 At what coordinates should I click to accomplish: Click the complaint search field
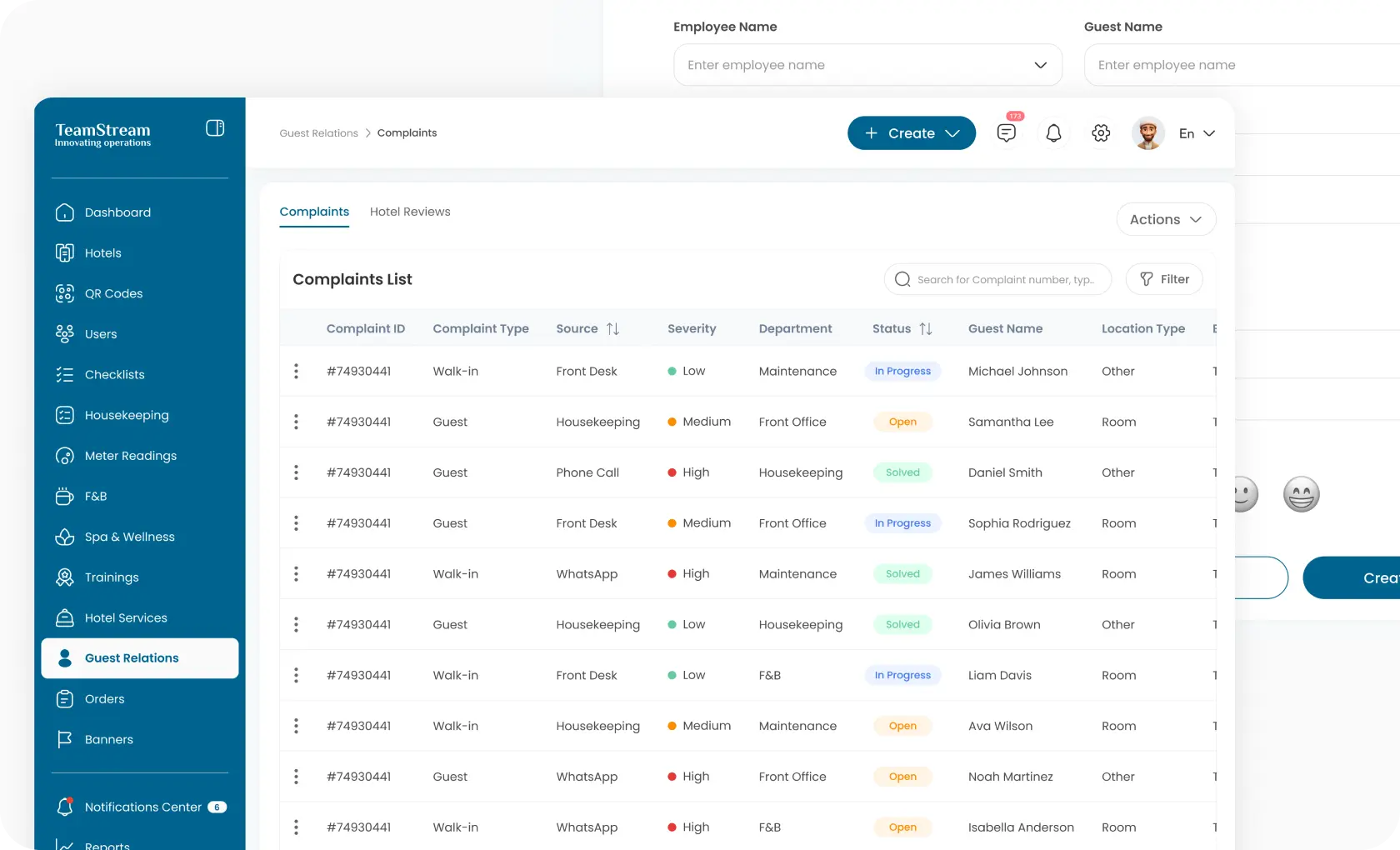1004,279
